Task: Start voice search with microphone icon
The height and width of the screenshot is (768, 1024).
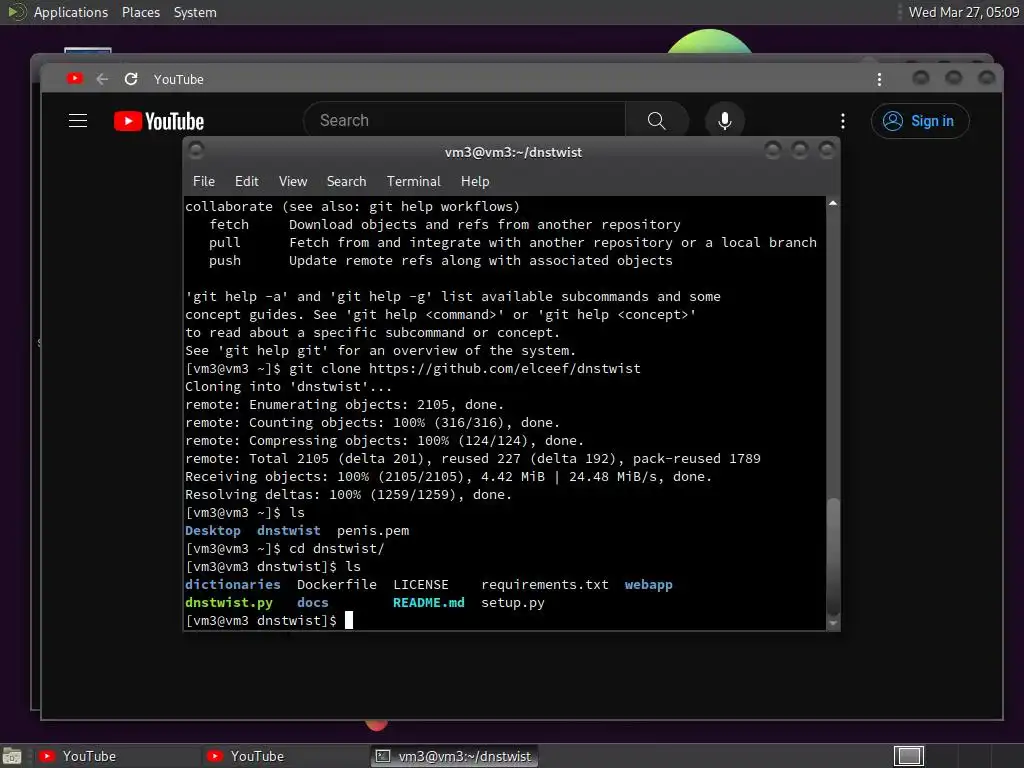Action: click(724, 121)
